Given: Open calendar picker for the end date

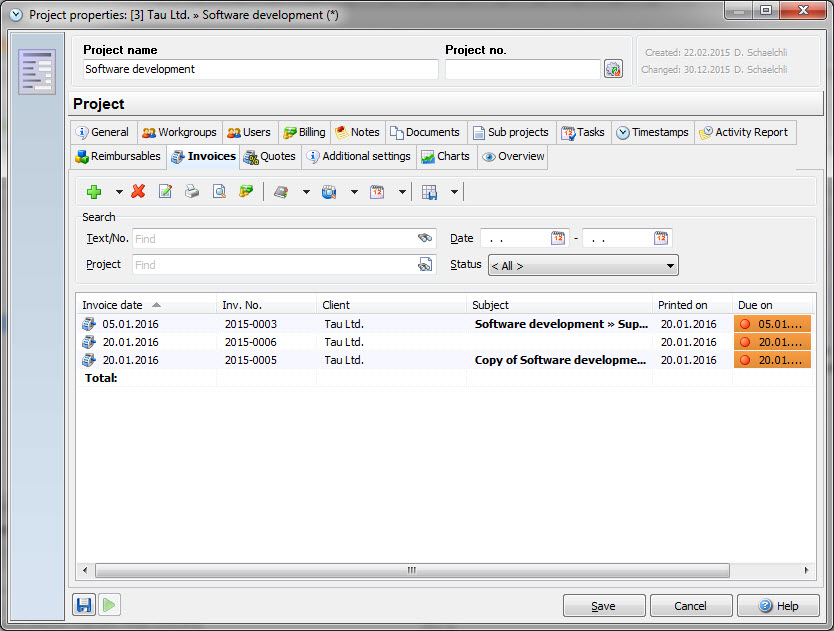Looking at the screenshot, I should coord(661,238).
